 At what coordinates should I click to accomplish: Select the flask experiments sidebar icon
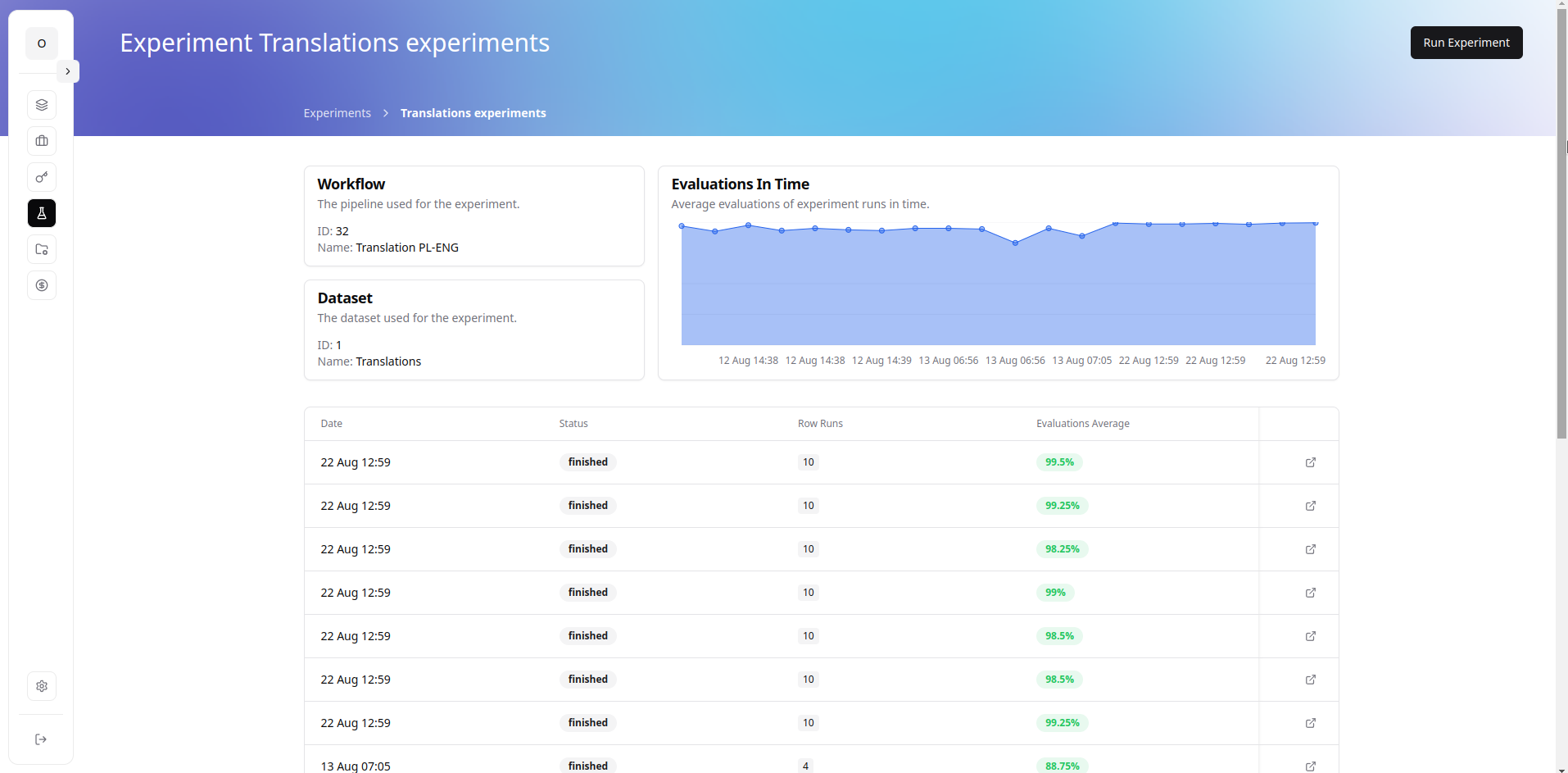tap(42, 213)
